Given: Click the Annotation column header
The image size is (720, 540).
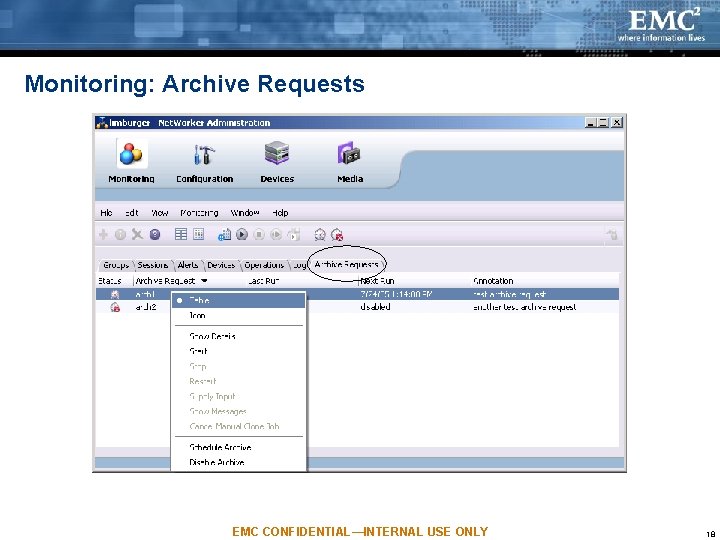Looking at the screenshot, I should pos(493,281).
